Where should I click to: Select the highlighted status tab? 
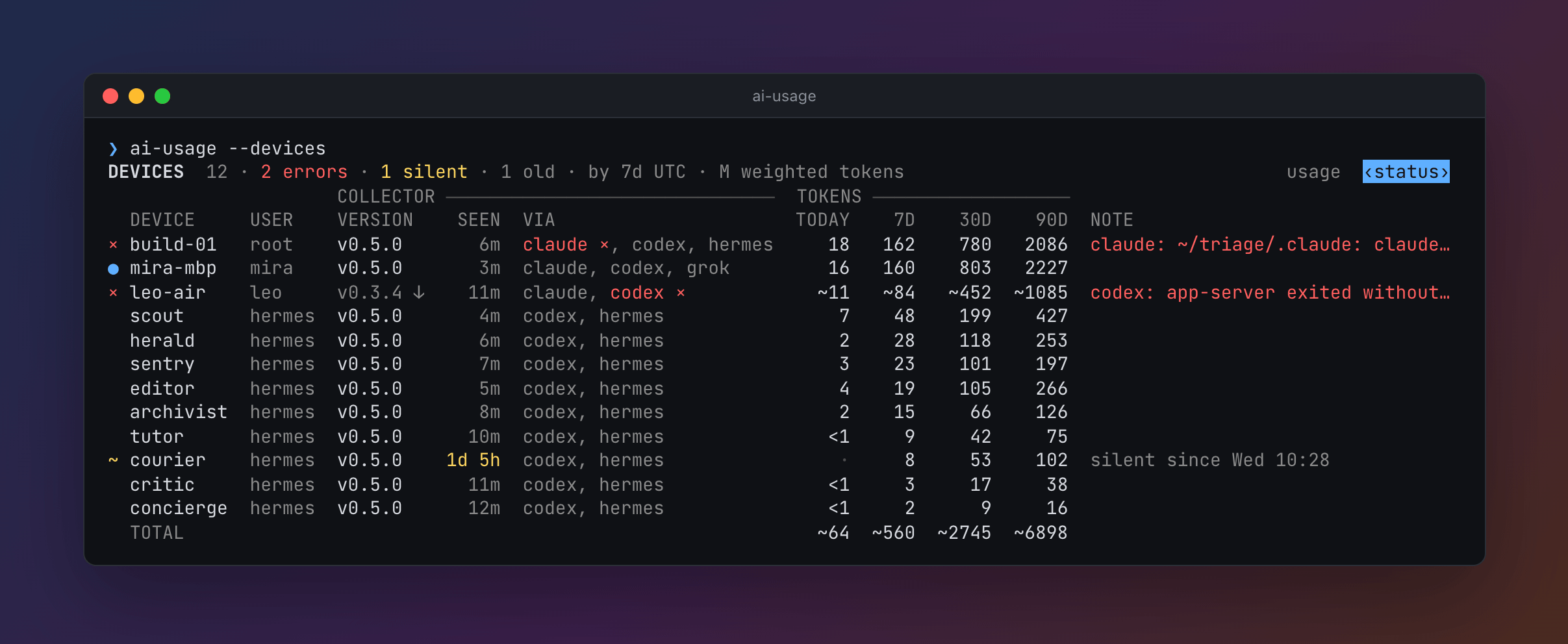[x=1406, y=172]
